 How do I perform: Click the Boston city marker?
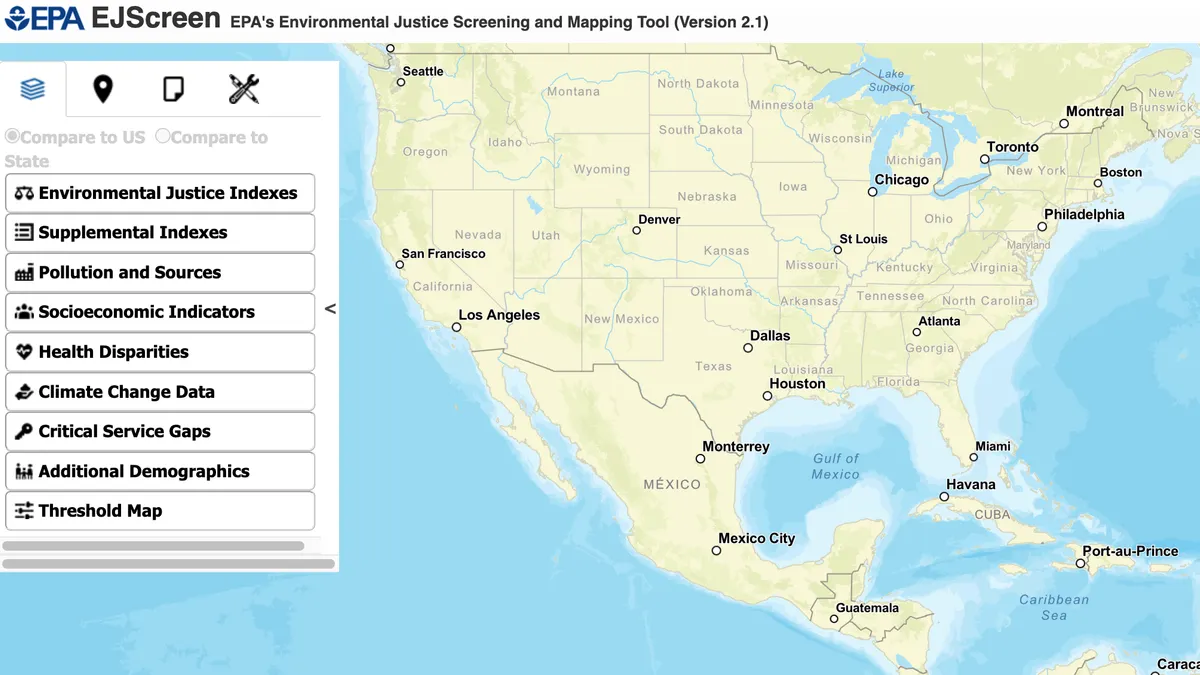(x=1098, y=184)
